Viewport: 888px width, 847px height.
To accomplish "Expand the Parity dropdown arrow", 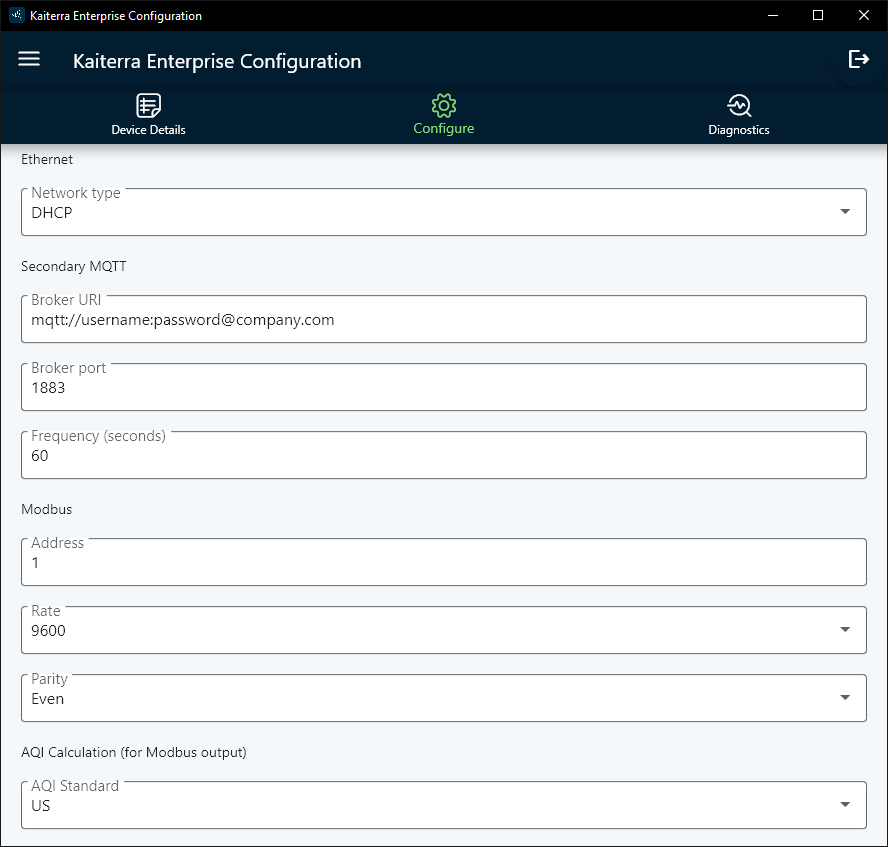I will (x=845, y=698).
